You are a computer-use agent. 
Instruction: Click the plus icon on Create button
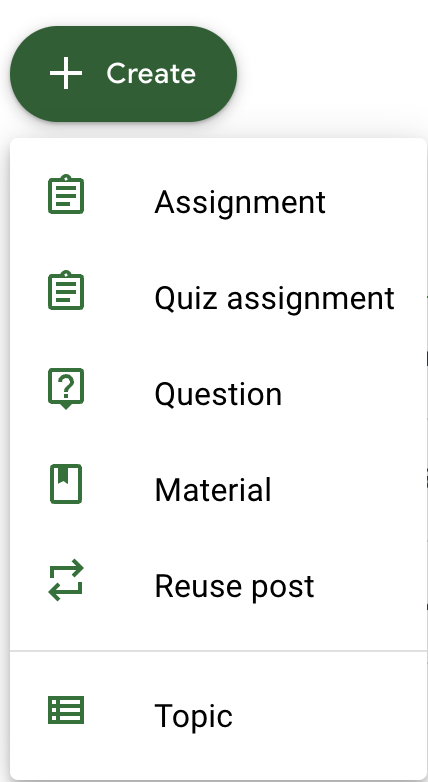66,73
